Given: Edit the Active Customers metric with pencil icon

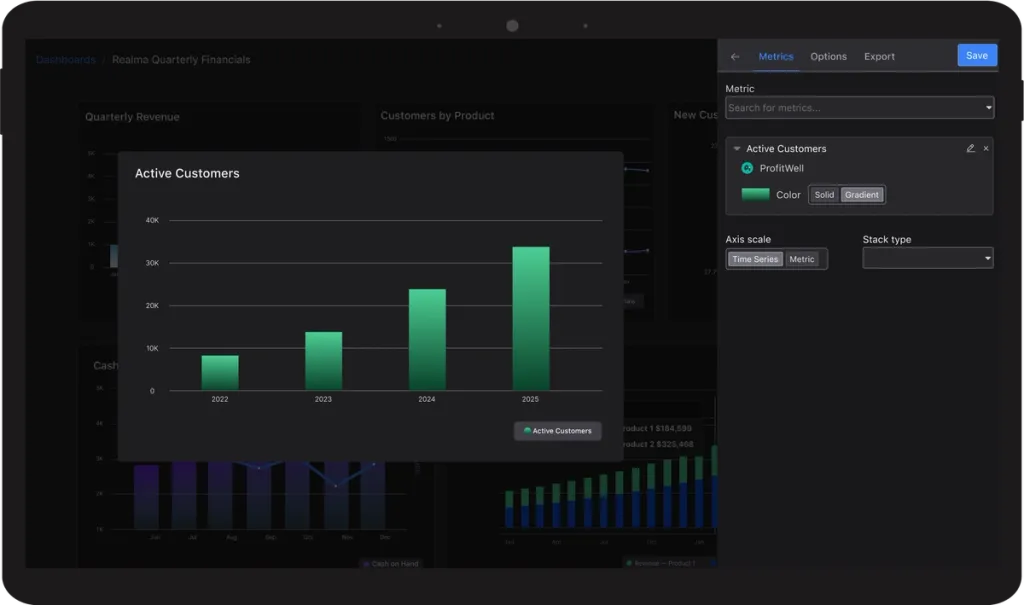Looking at the screenshot, I should point(970,148).
